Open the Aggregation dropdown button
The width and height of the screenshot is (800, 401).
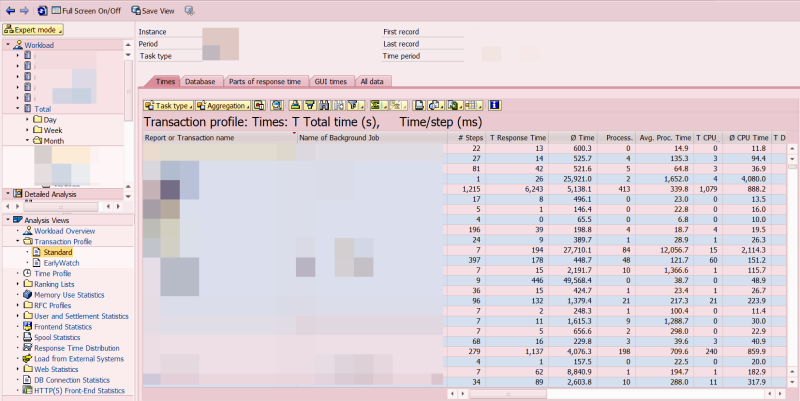[223, 106]
